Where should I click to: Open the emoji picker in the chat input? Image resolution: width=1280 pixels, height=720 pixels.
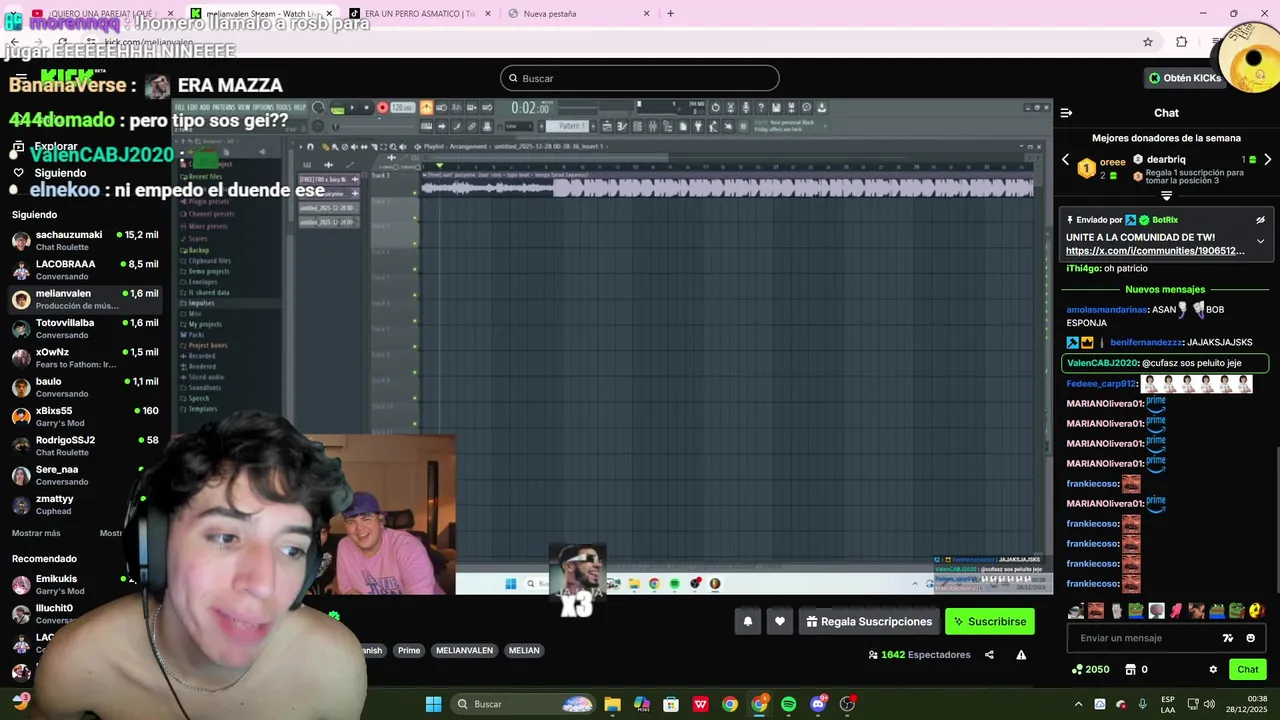click(1250, 638)
